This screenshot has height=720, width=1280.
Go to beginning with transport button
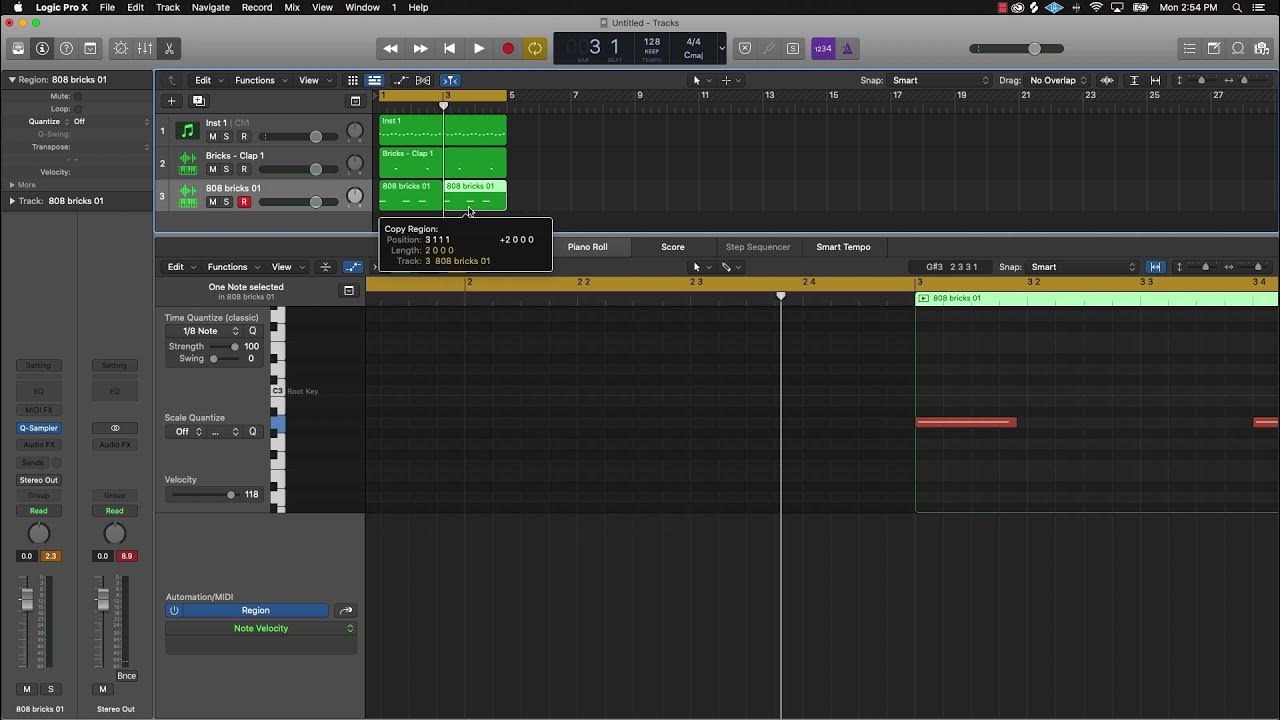tap(449, 48)
